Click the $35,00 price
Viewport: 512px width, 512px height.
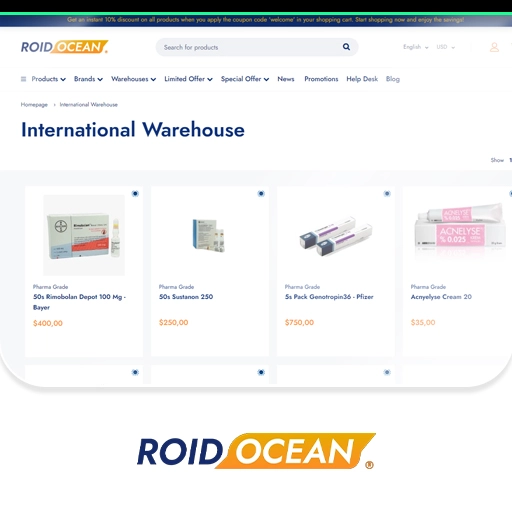(423, 322)
